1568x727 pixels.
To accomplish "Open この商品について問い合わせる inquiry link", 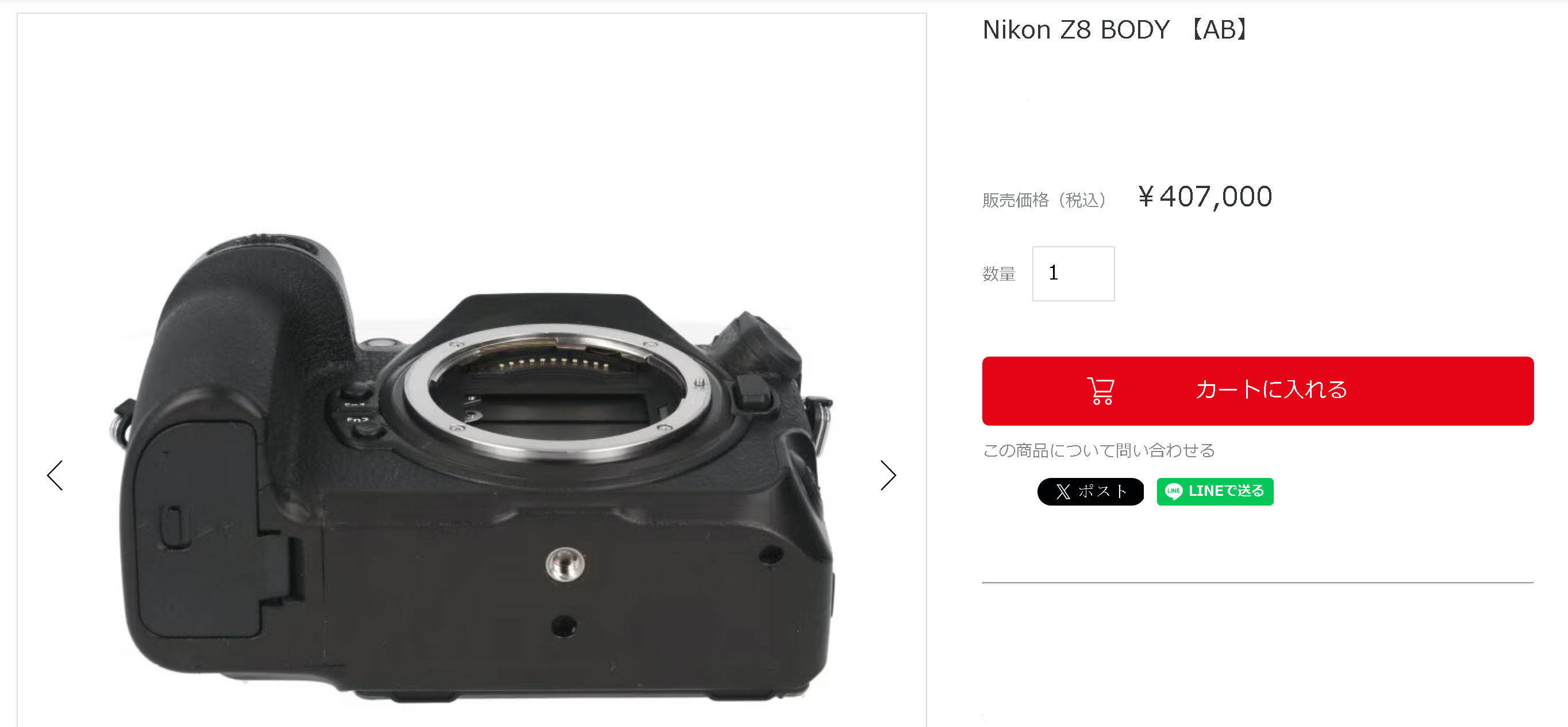I will 1099,450.
